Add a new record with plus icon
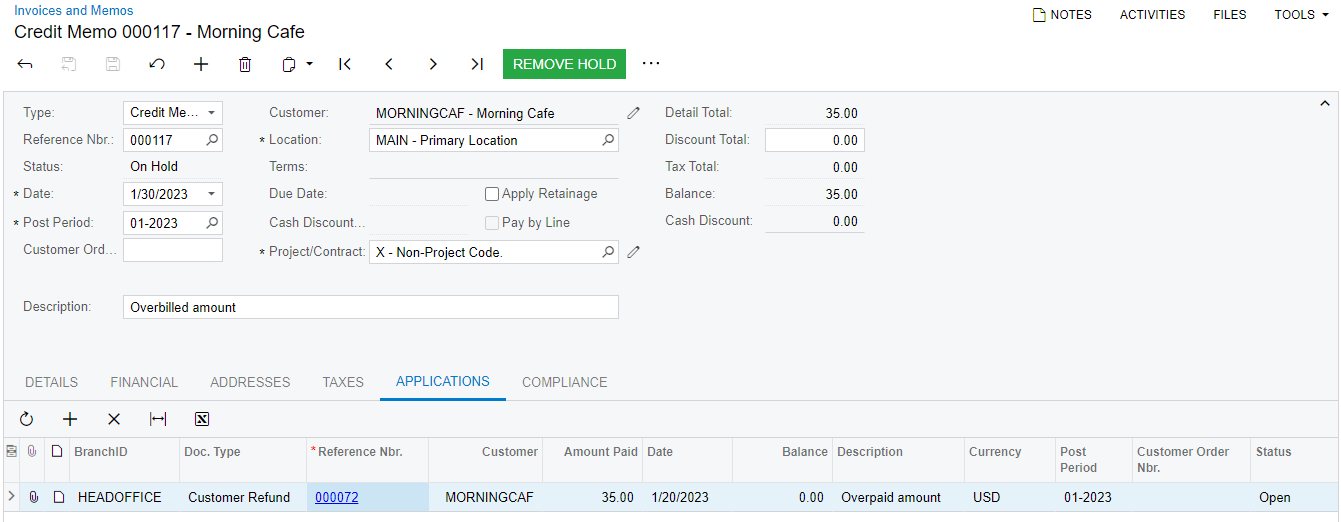The image size is (1341, 522). [201, 64]
